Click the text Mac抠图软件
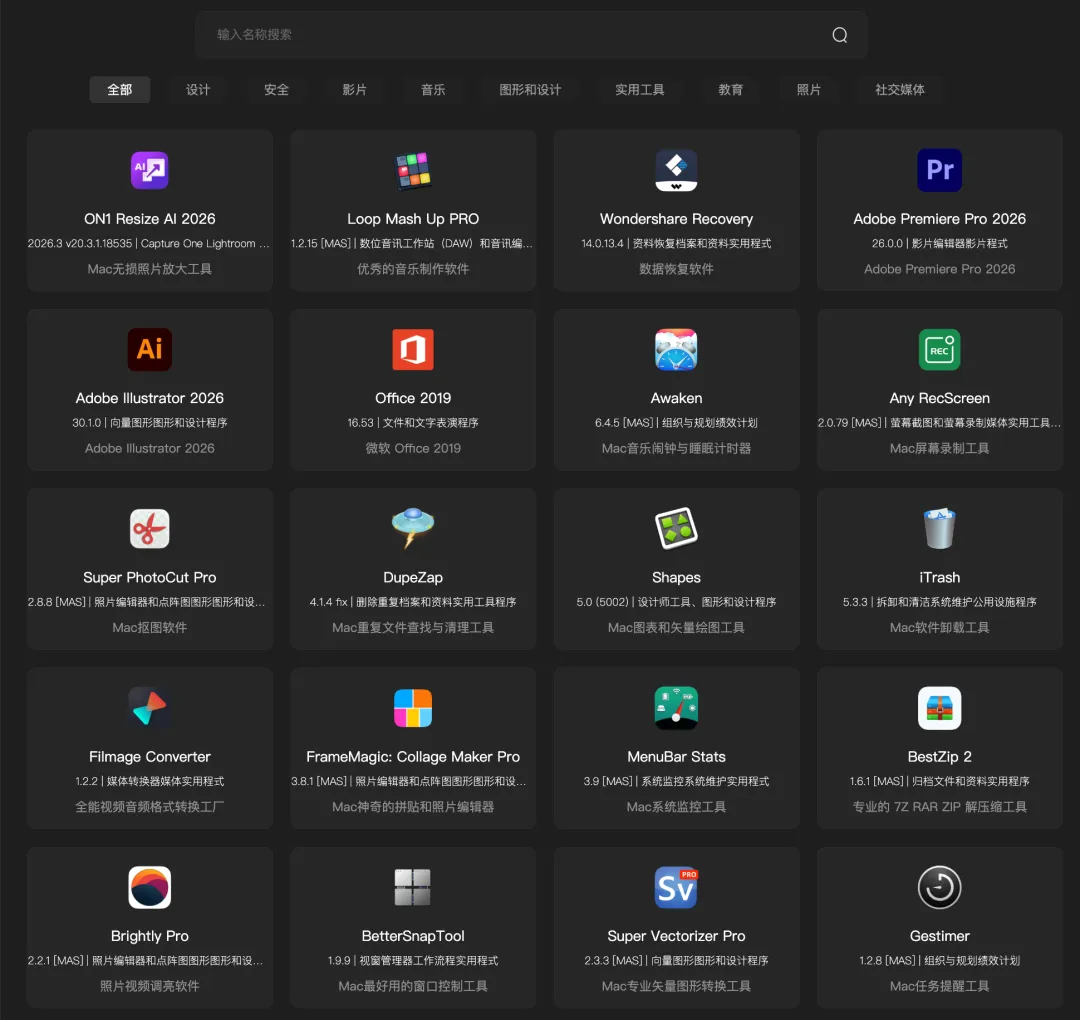Screen dimensions: 1080x1020 pyautogui.click(x=149, y=627)
